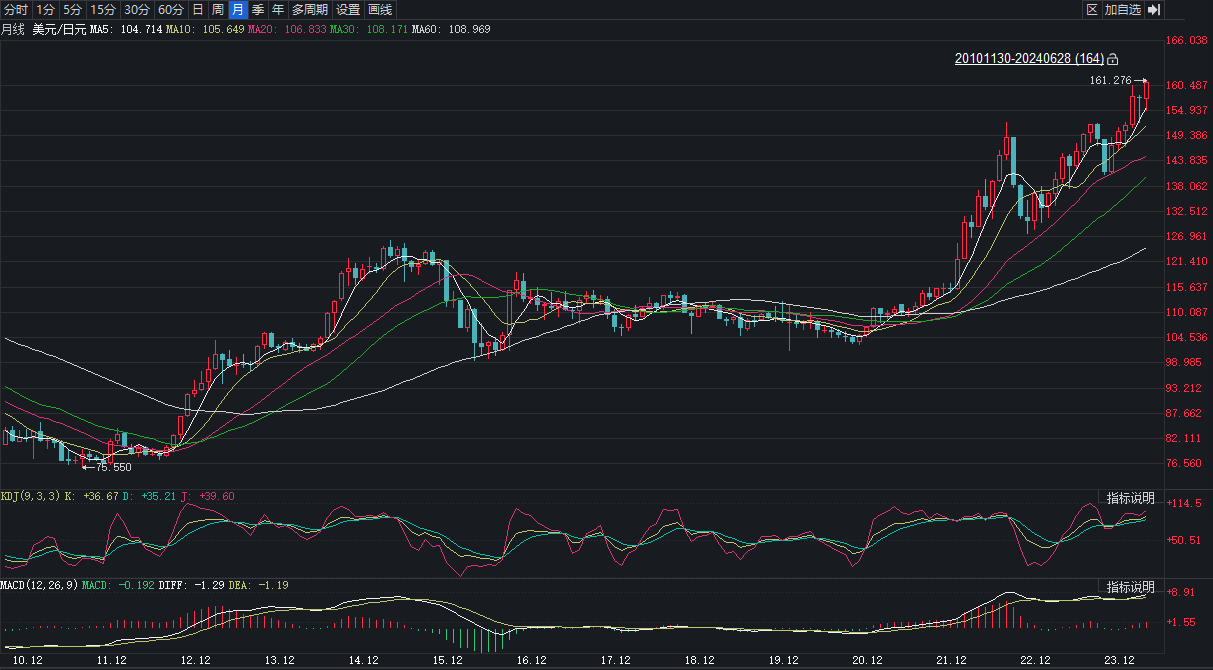Toggle the date range lock icon
This screenshot has width=1213, height=670.
(x=1113, y=59)
